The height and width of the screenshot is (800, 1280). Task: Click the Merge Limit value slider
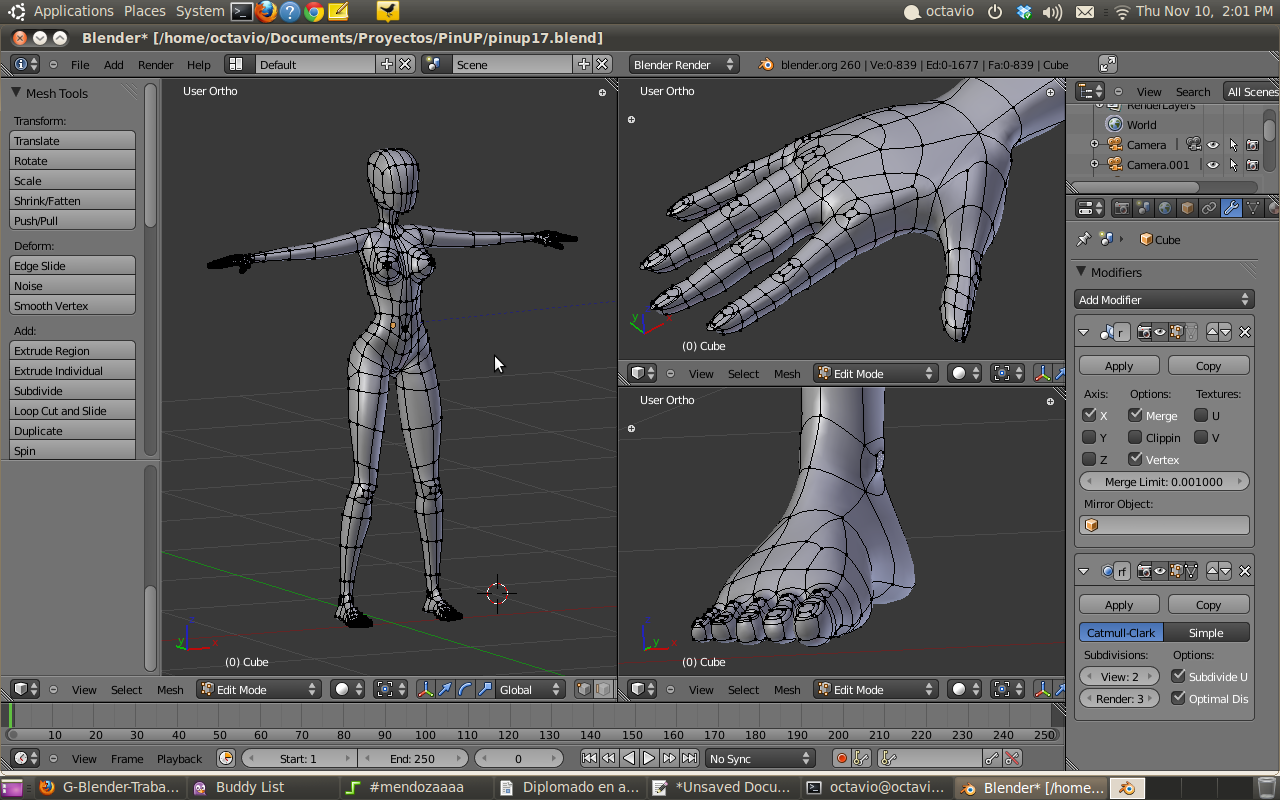[1164, 482]
